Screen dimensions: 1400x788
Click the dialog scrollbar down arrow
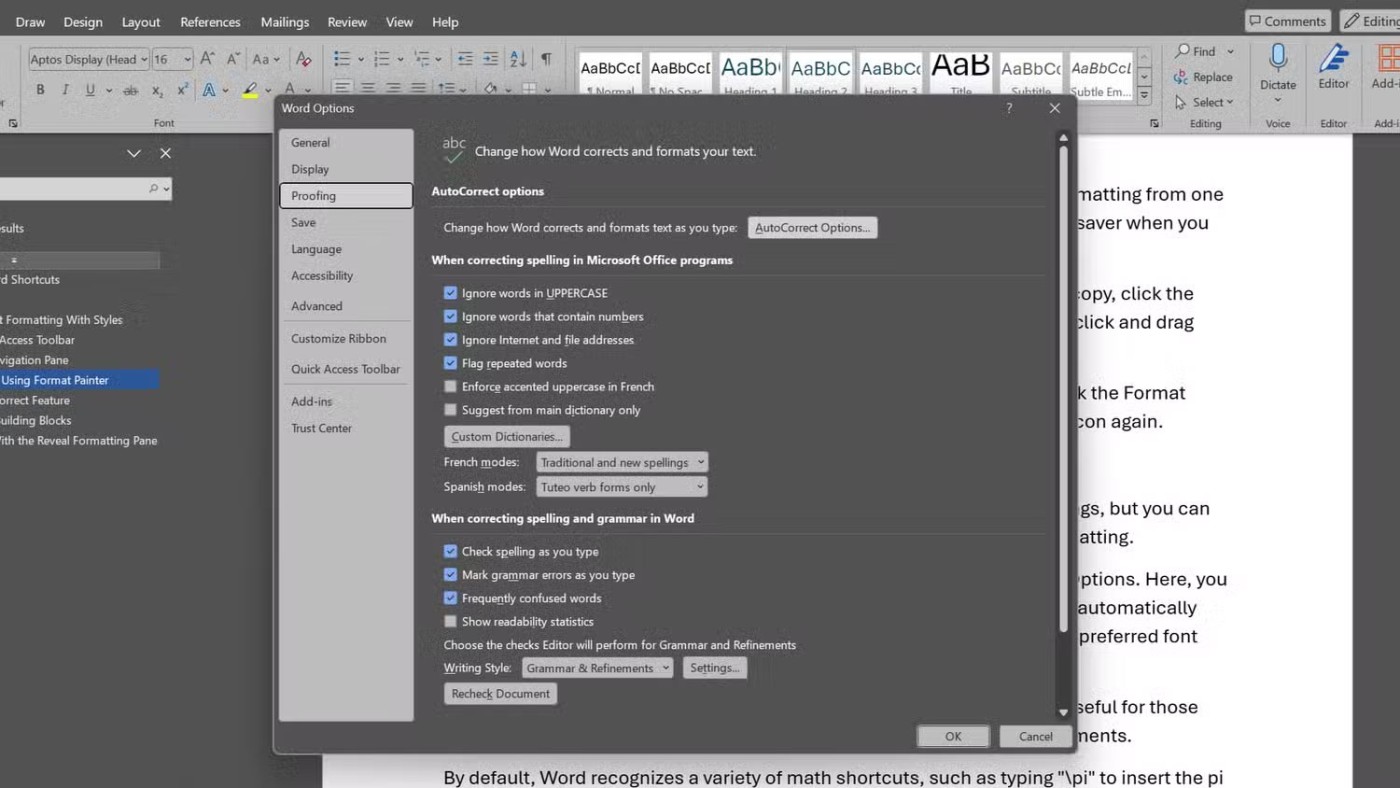pyautogui.click(x=1063, y=712)
